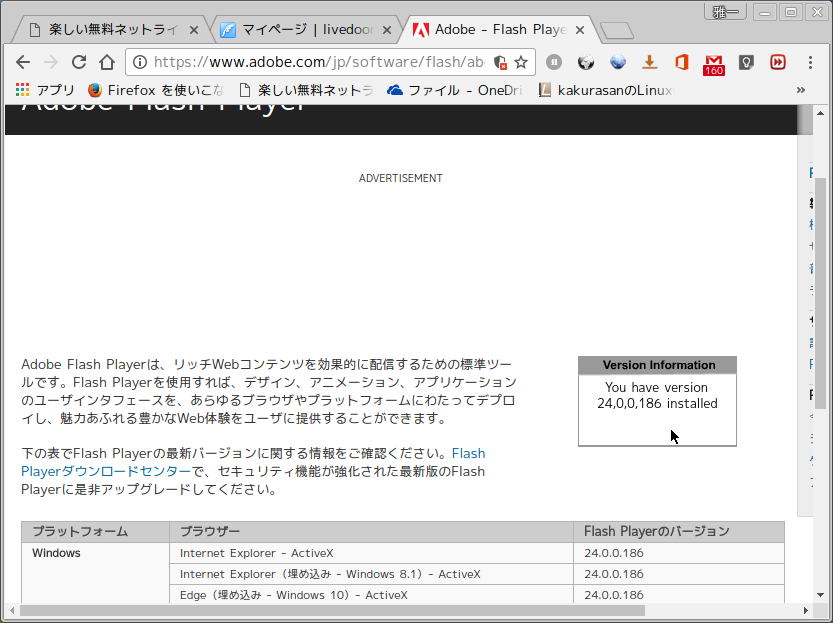The image size is (833, 623).
Task: View site information icon in address bar
Action: [x=140, y=62]
